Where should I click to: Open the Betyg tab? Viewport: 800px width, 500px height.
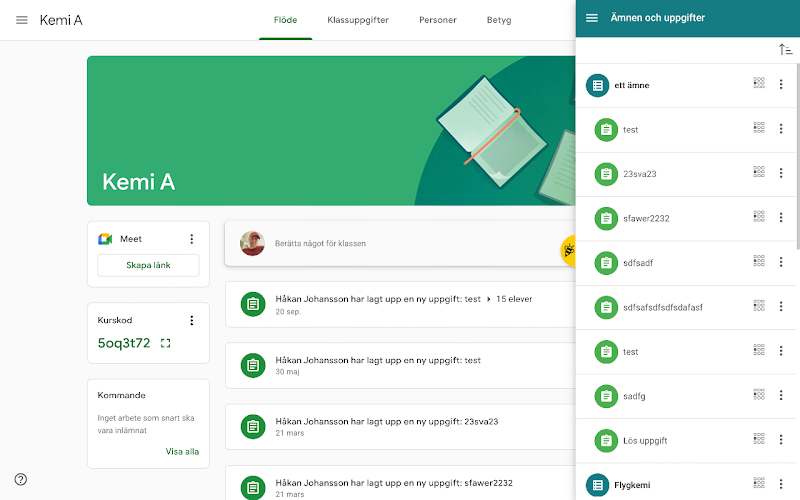(499, 20)
